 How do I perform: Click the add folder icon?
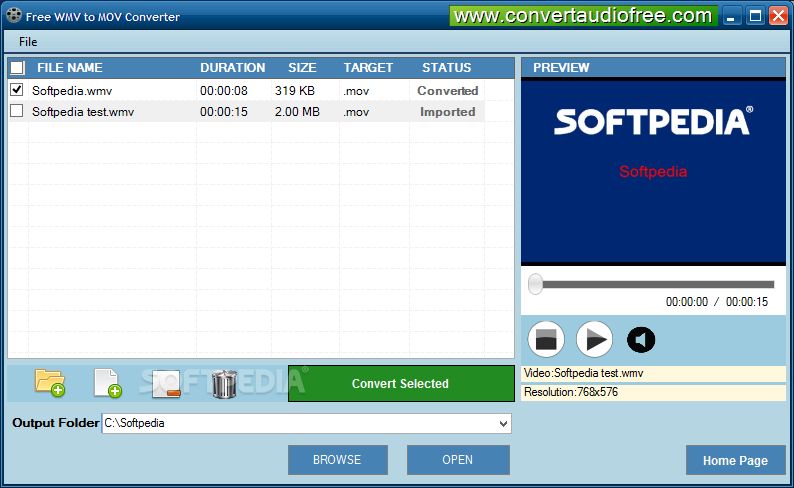click(50, 383)
